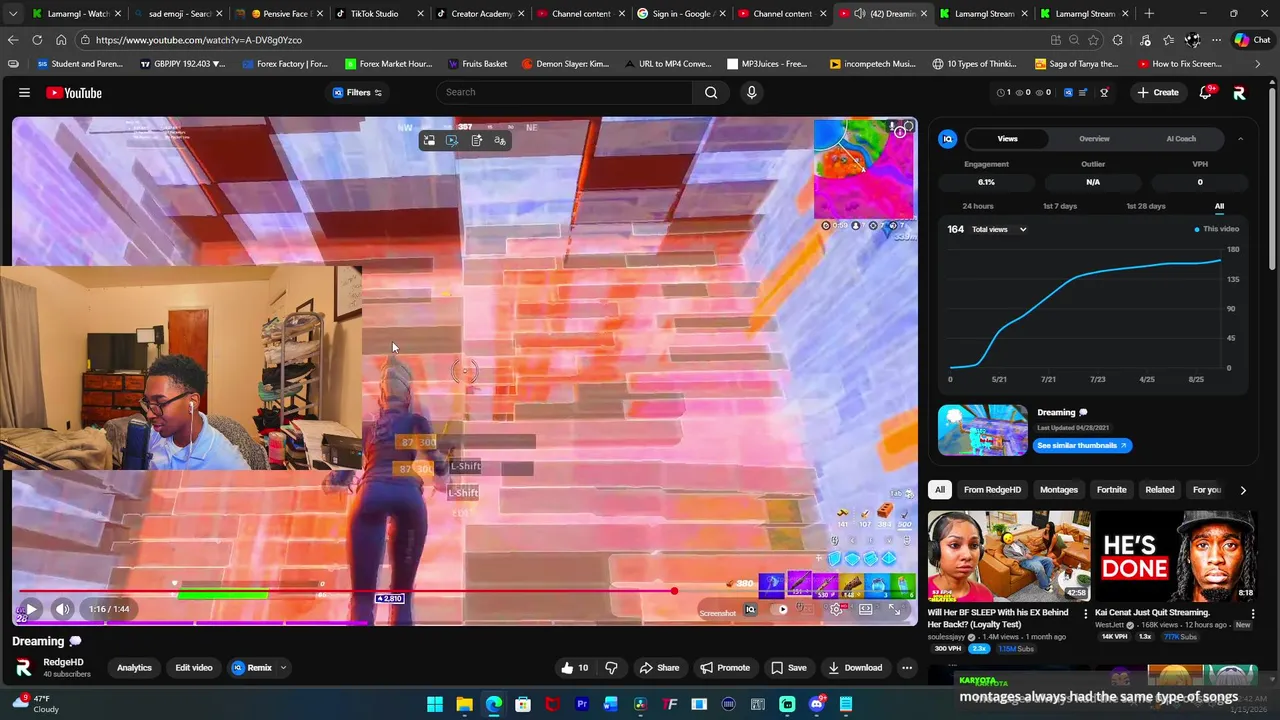The height and width of the screenshot is (720, 1280).
Task: Click Download button
Action: [x=855, y=667]
